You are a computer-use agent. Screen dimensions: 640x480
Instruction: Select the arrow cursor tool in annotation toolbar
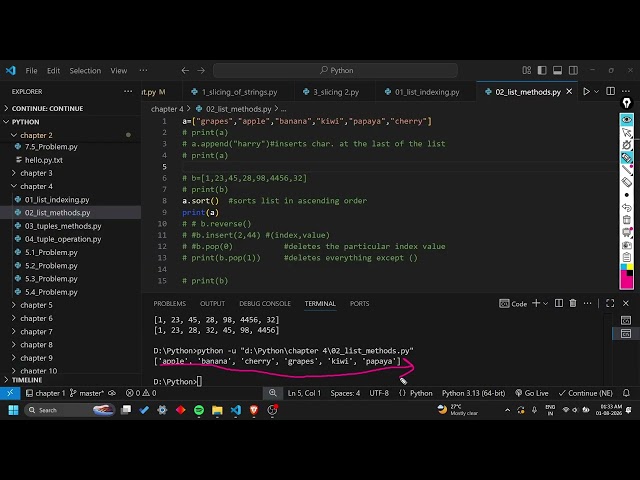click(627, 132)
